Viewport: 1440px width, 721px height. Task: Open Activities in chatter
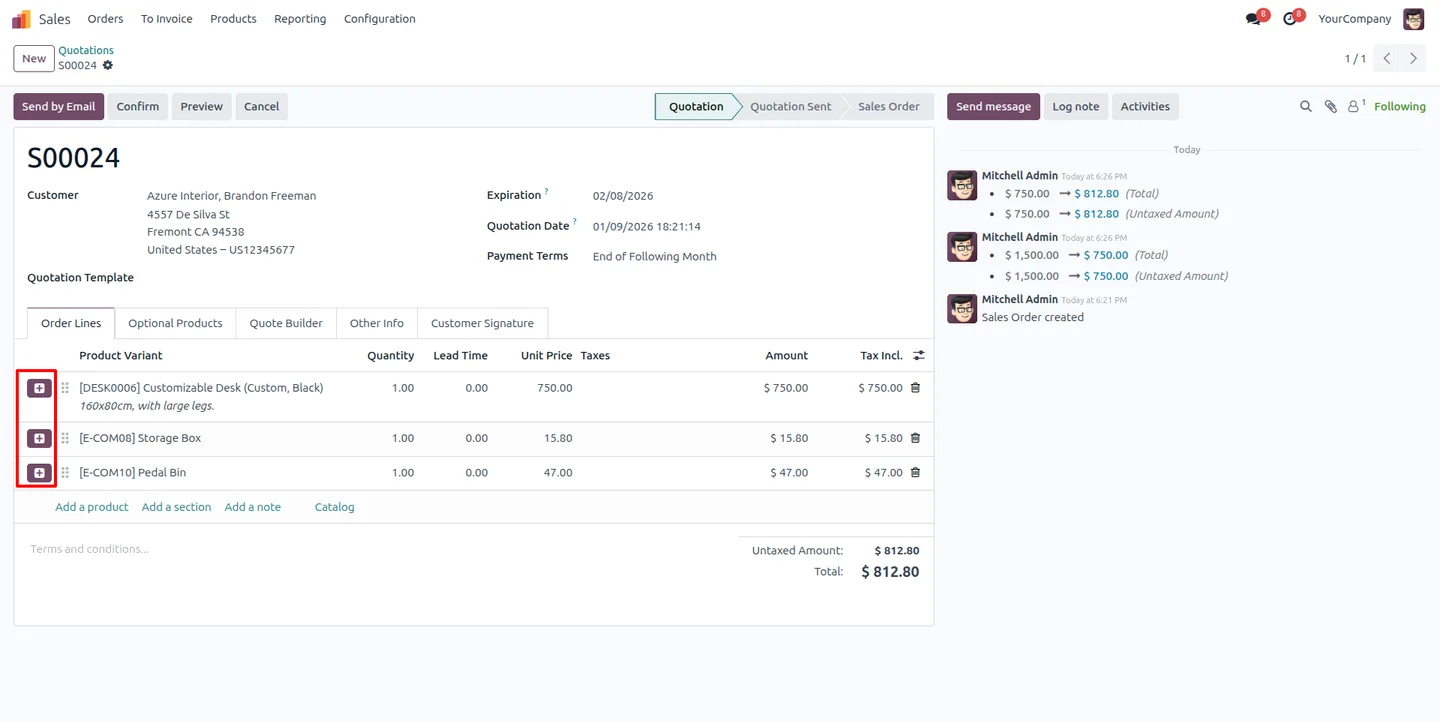click(1145, 107)
